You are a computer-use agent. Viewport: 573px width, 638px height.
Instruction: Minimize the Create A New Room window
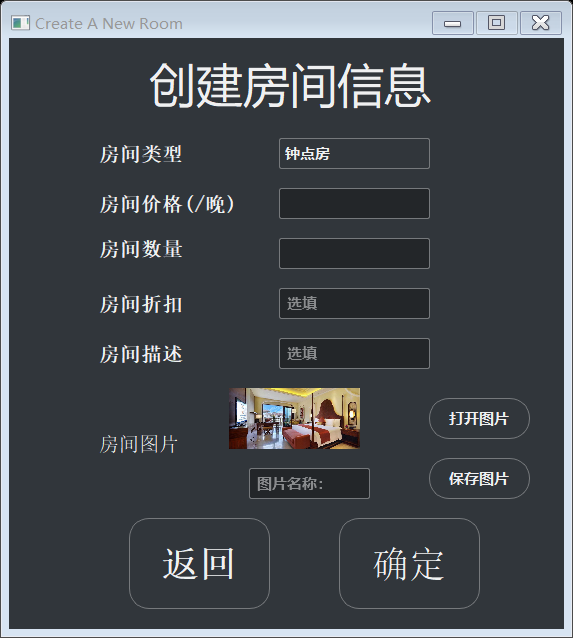click(x=453, y=23)
